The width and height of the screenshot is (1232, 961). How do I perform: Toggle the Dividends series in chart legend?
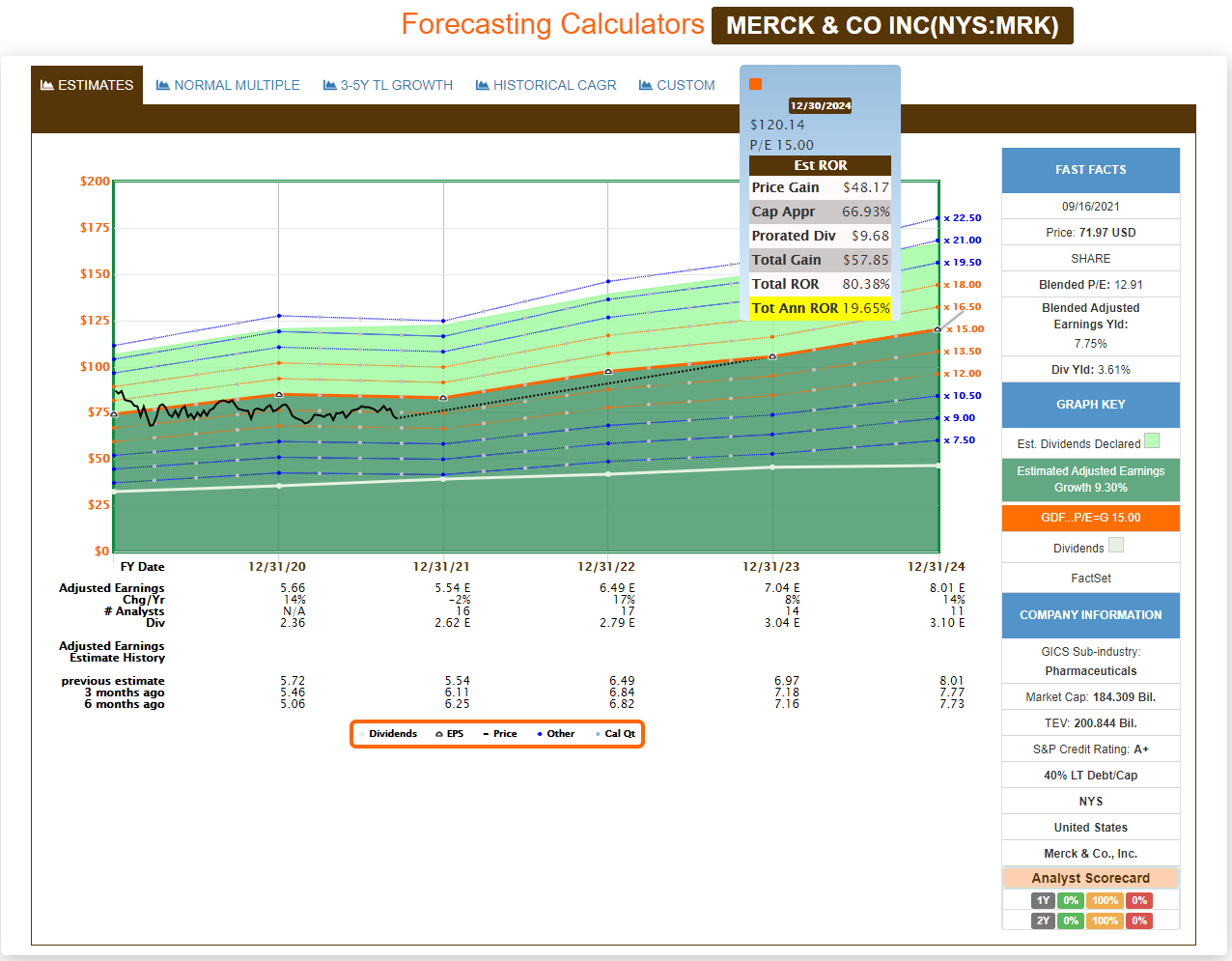pyautogui.click(x=387, y=734)
